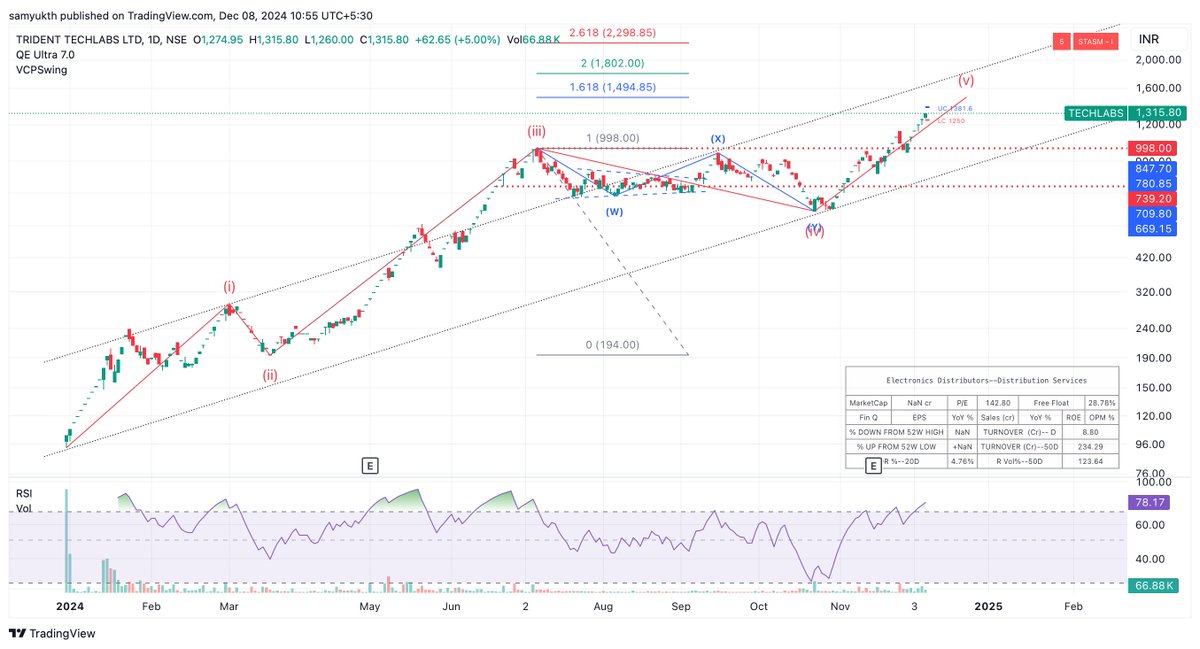Viewport: 1200px width, 649px height.
Task: Click the blue (X) wave label
Action: pyautogui.click(x=718, y=138)
